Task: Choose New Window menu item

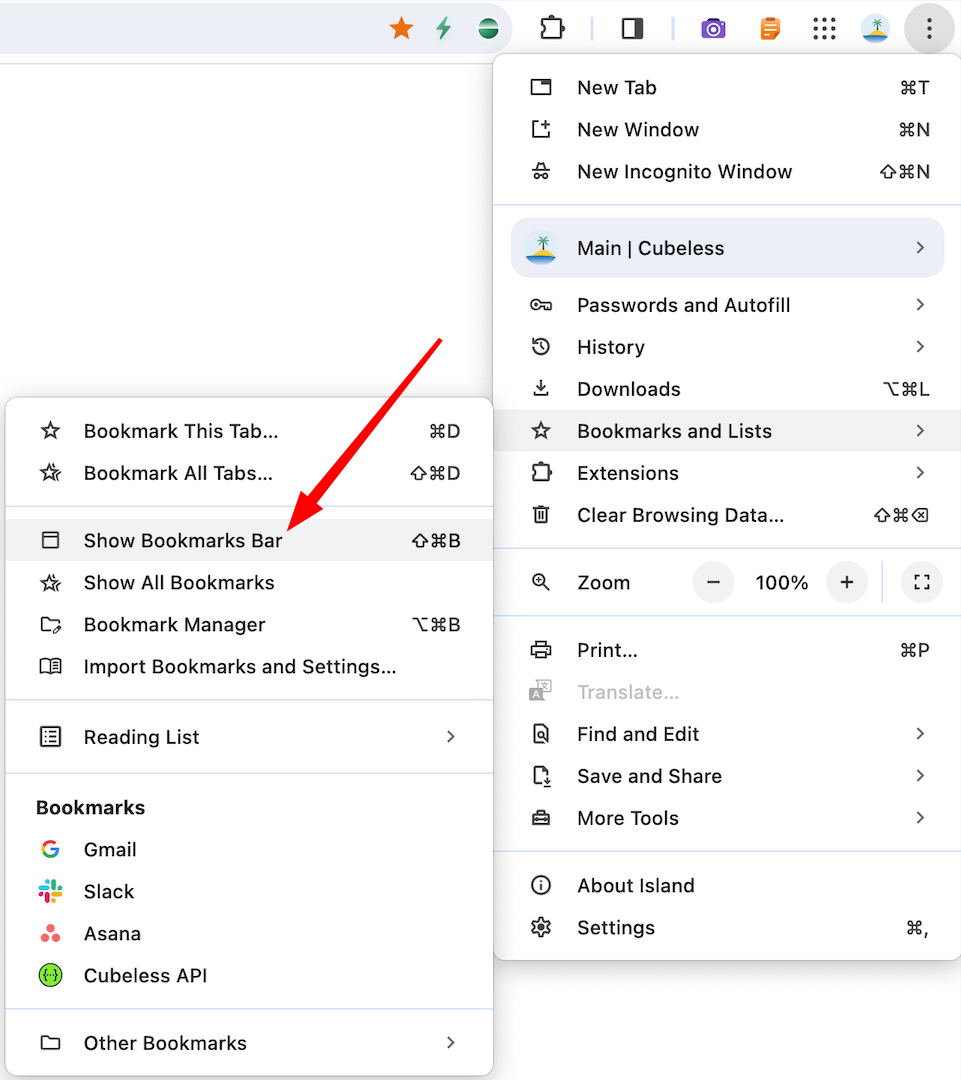Action: point(727,129)
